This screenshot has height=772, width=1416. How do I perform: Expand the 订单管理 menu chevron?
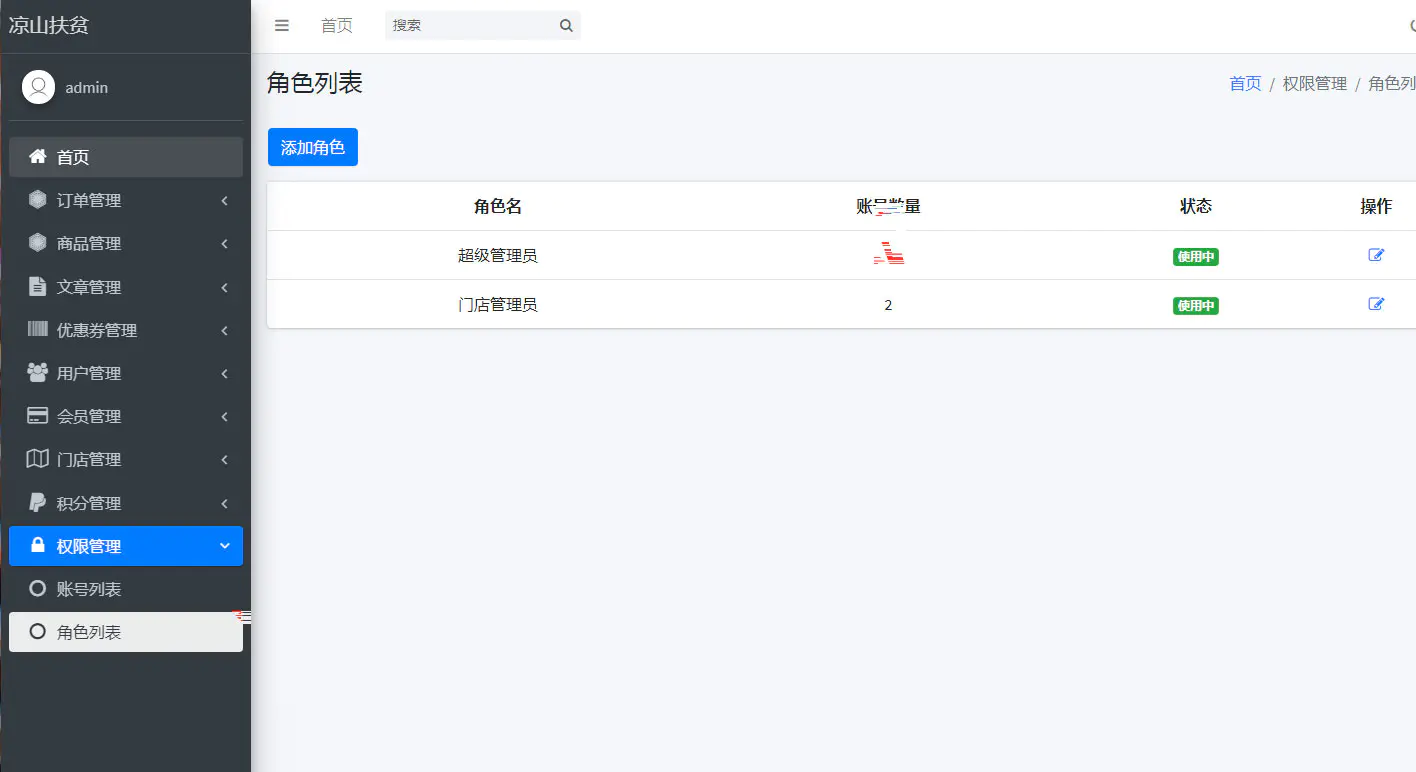pyautogui.click(x=225, y=199)
